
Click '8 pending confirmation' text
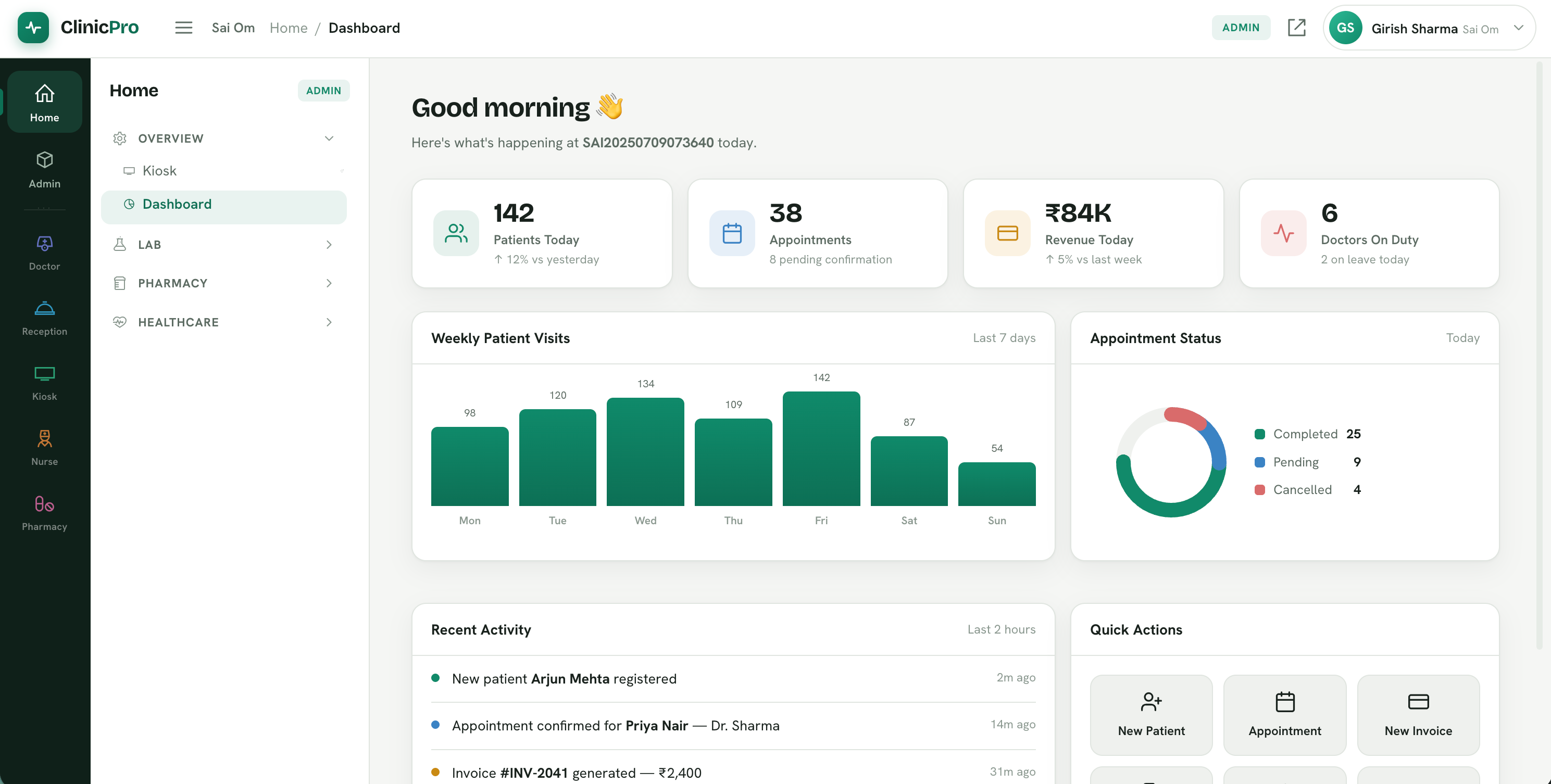point(830,259)
